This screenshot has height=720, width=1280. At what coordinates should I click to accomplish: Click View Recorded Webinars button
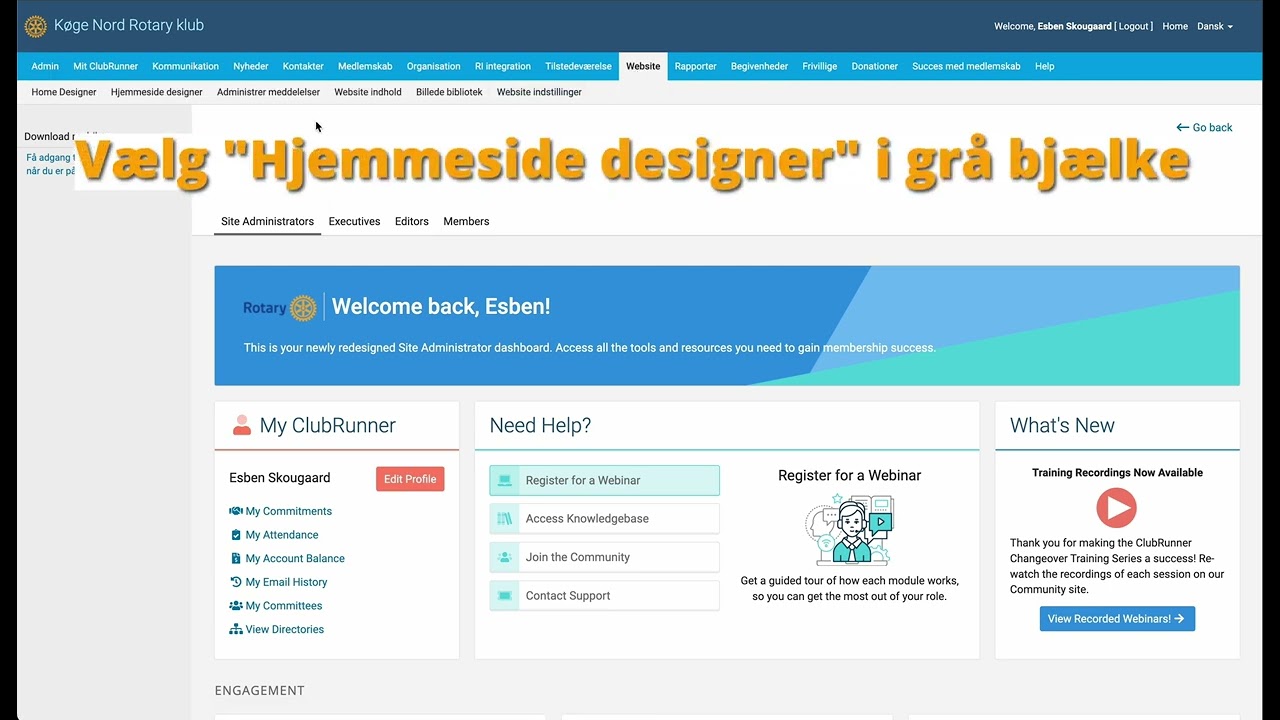1117,619
